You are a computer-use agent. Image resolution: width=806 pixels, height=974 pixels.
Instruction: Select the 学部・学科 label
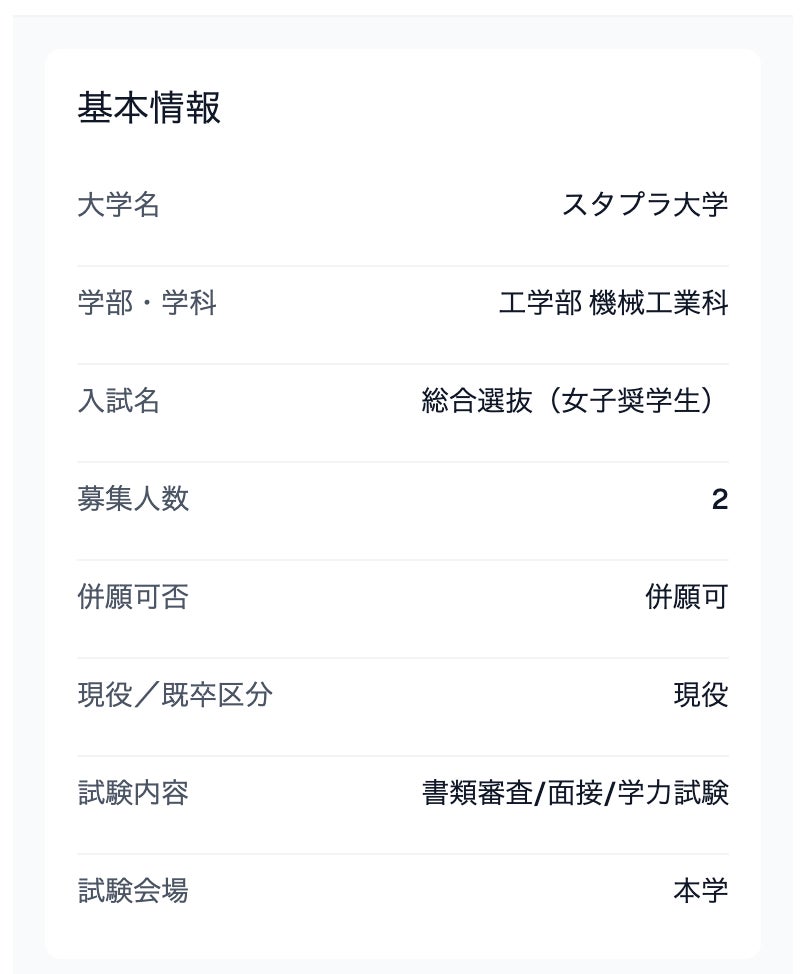tap(147, 303)
